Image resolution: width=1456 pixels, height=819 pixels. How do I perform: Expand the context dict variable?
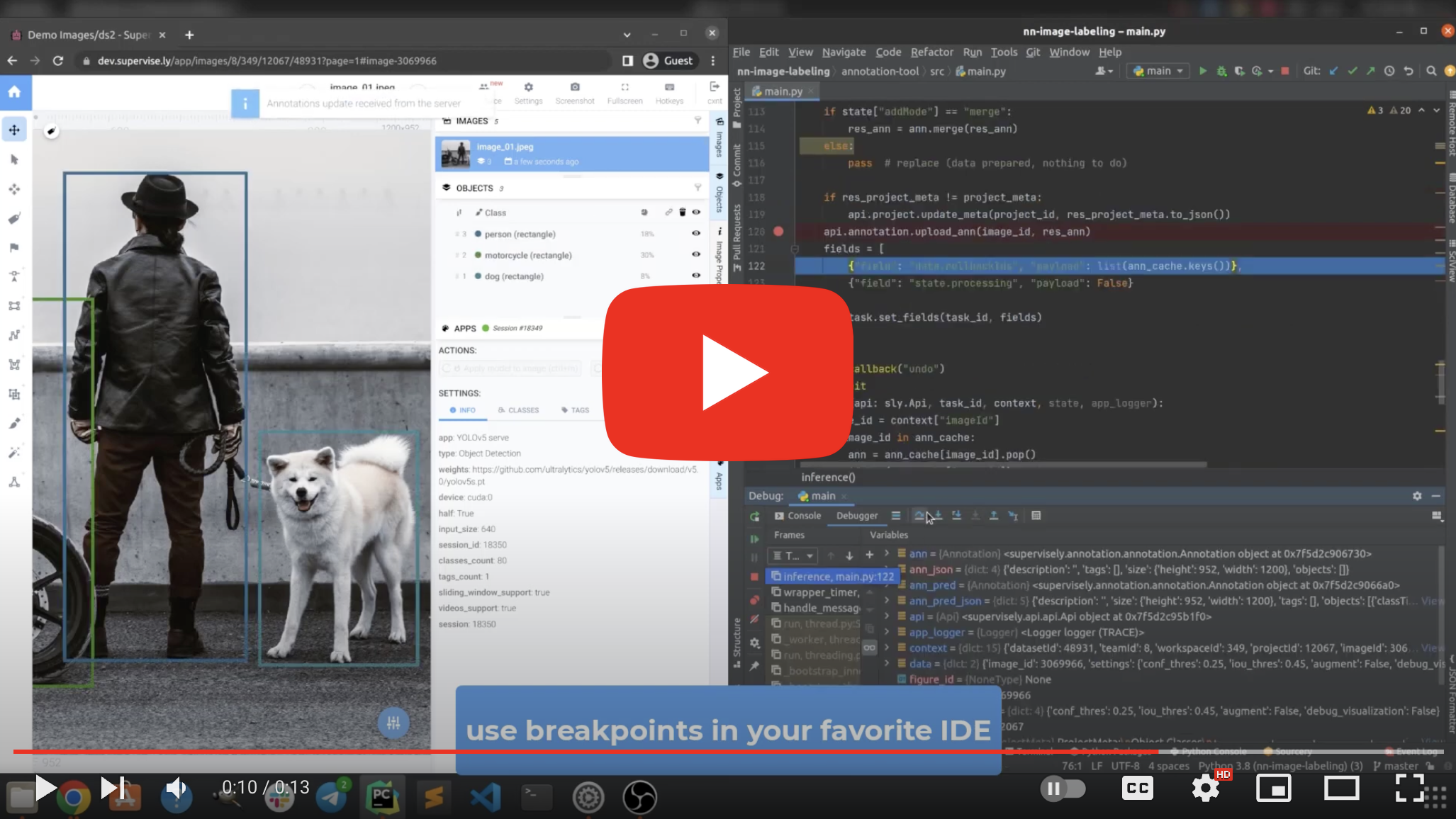(x=887, y=648)
